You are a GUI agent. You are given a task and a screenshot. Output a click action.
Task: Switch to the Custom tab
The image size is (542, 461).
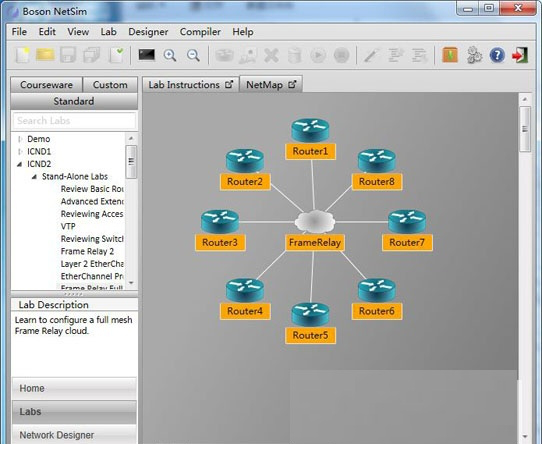point(110,85)
